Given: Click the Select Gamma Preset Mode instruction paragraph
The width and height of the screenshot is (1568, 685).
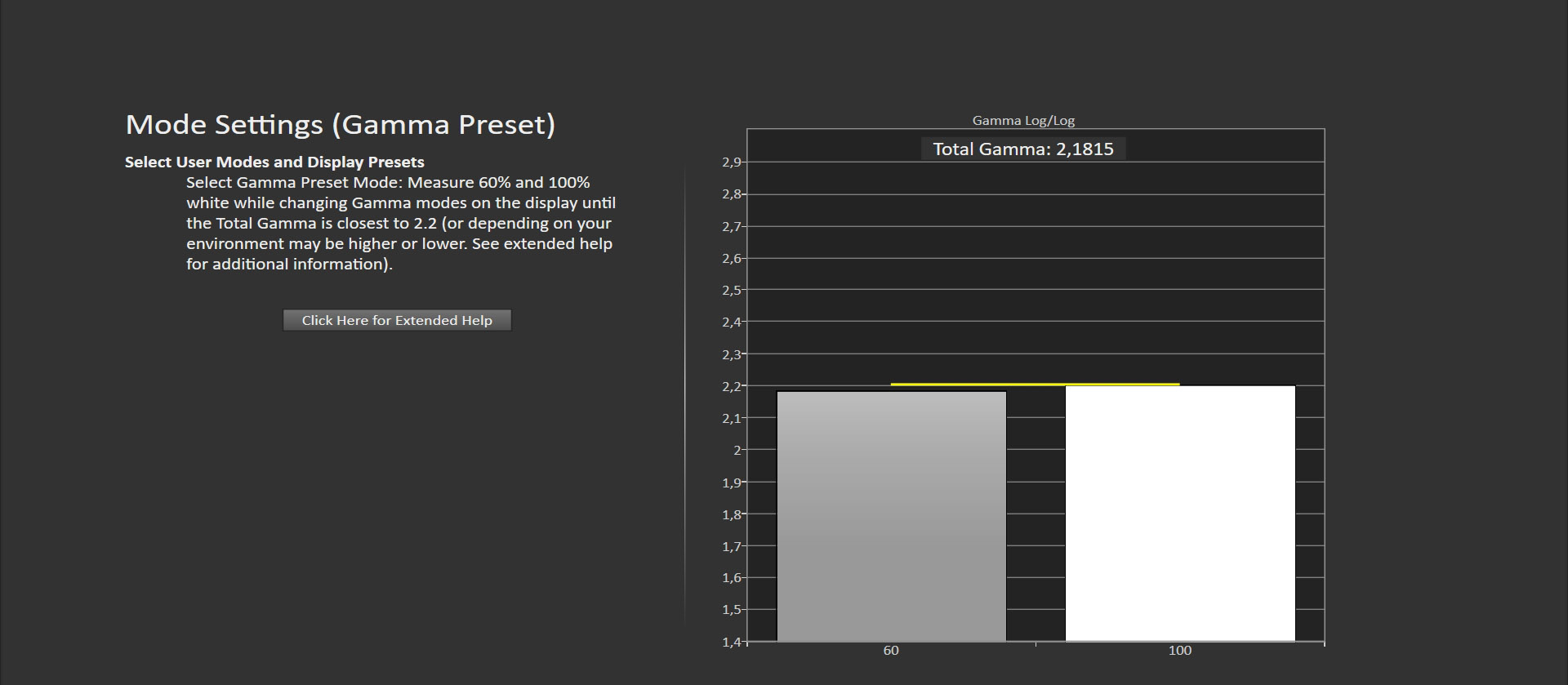Looking at the screenshot, I should 400,223.
